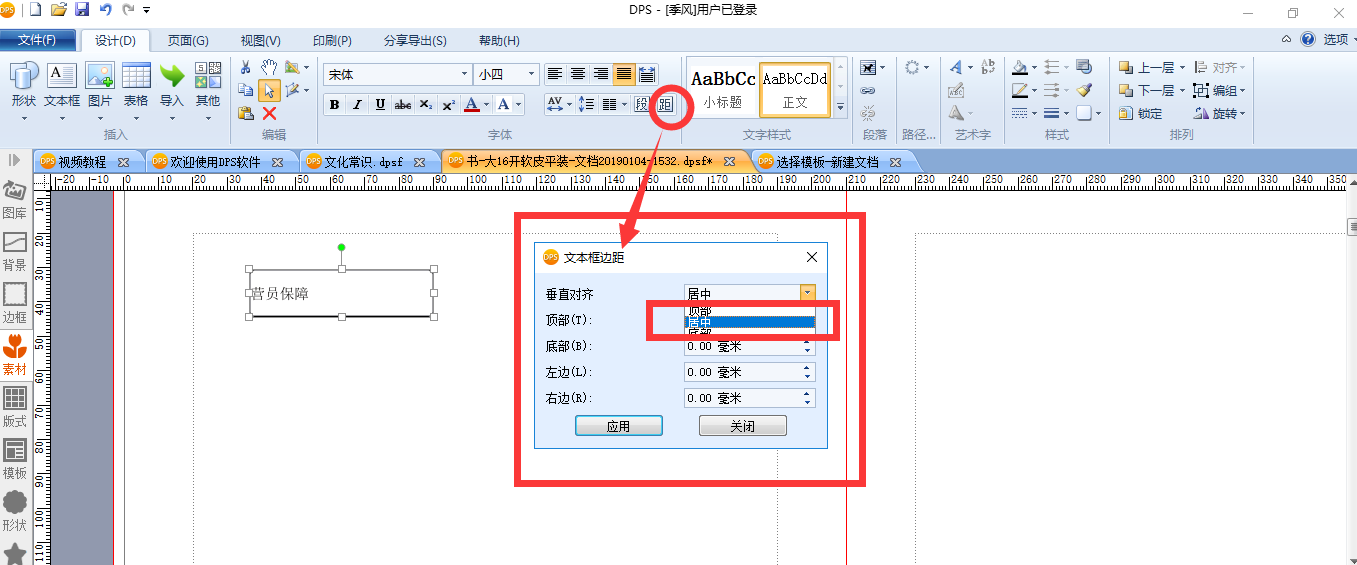This screenshot has width=1357, height=565.
Task: Click the character spacing AV icon
Action: [555, 104]
